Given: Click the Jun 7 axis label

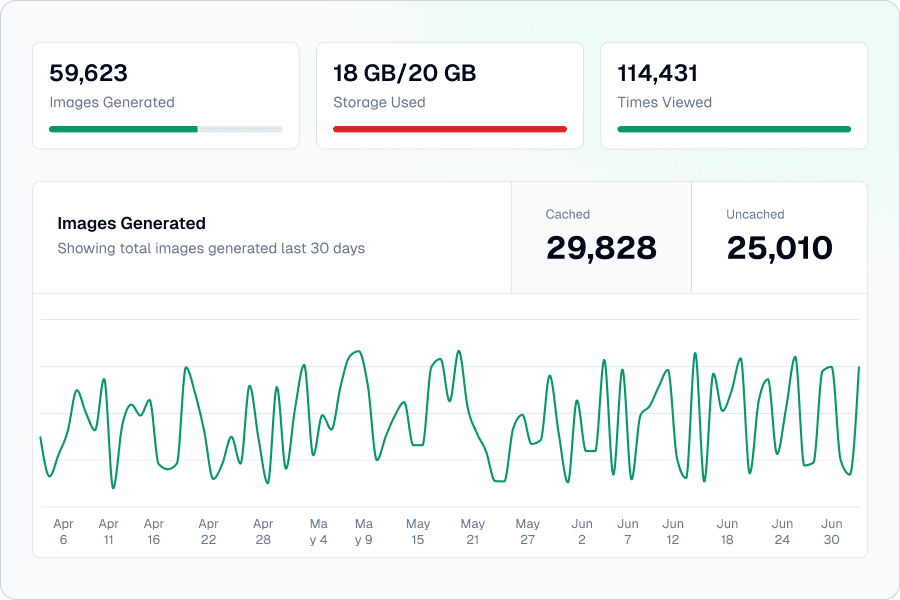Looking at the screenshot, I should pyautogui.click(x=628, y=532).
